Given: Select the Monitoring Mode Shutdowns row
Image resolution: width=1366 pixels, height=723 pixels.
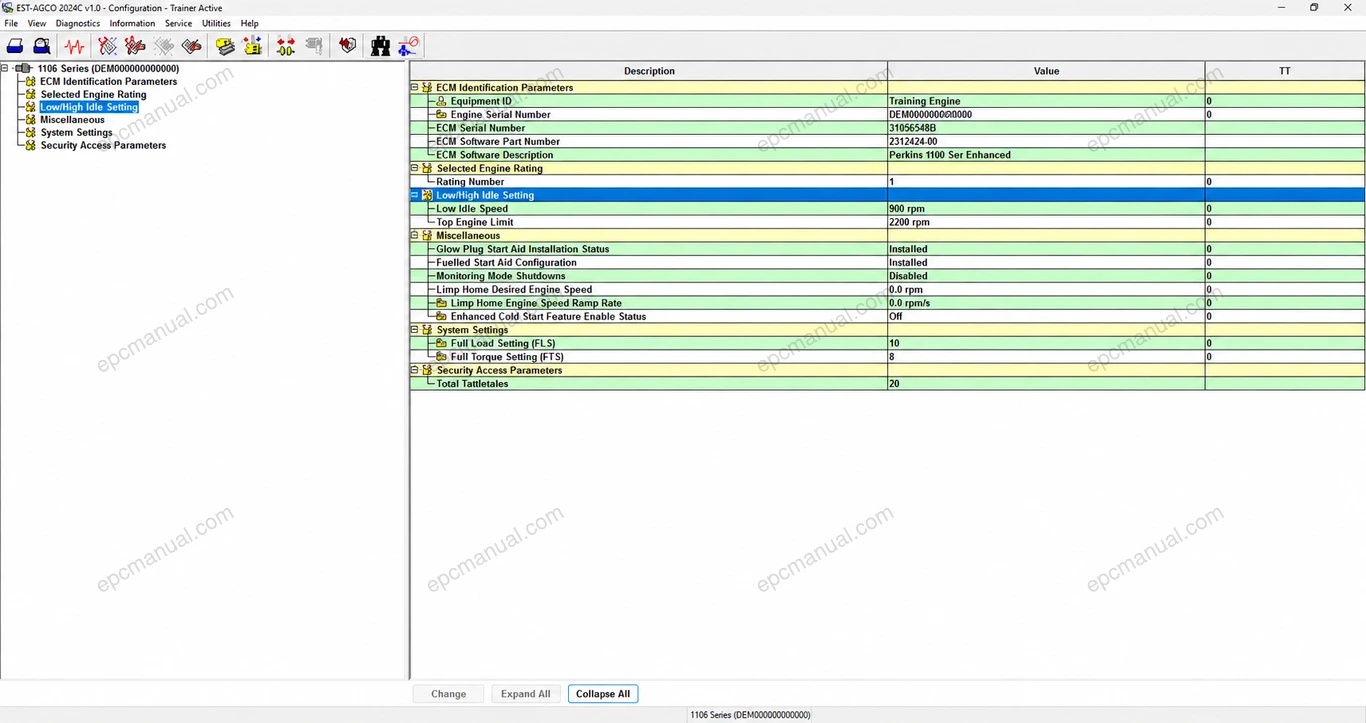Looking at the screenshot, I should [888, 276].
